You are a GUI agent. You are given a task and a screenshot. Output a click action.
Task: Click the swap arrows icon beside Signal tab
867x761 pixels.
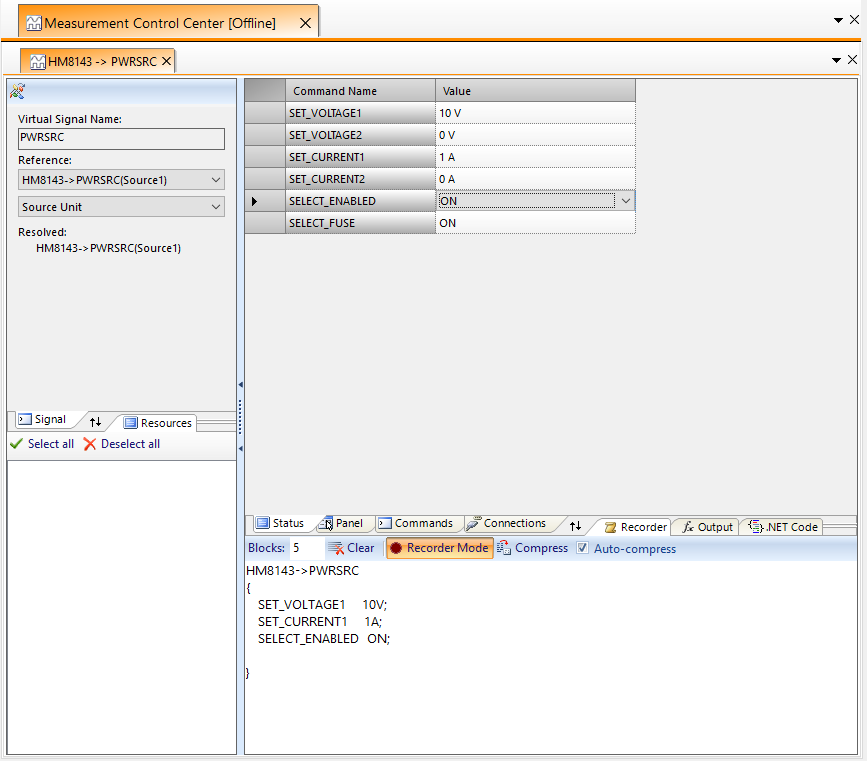pyautogui.click(x=96, y=422)
